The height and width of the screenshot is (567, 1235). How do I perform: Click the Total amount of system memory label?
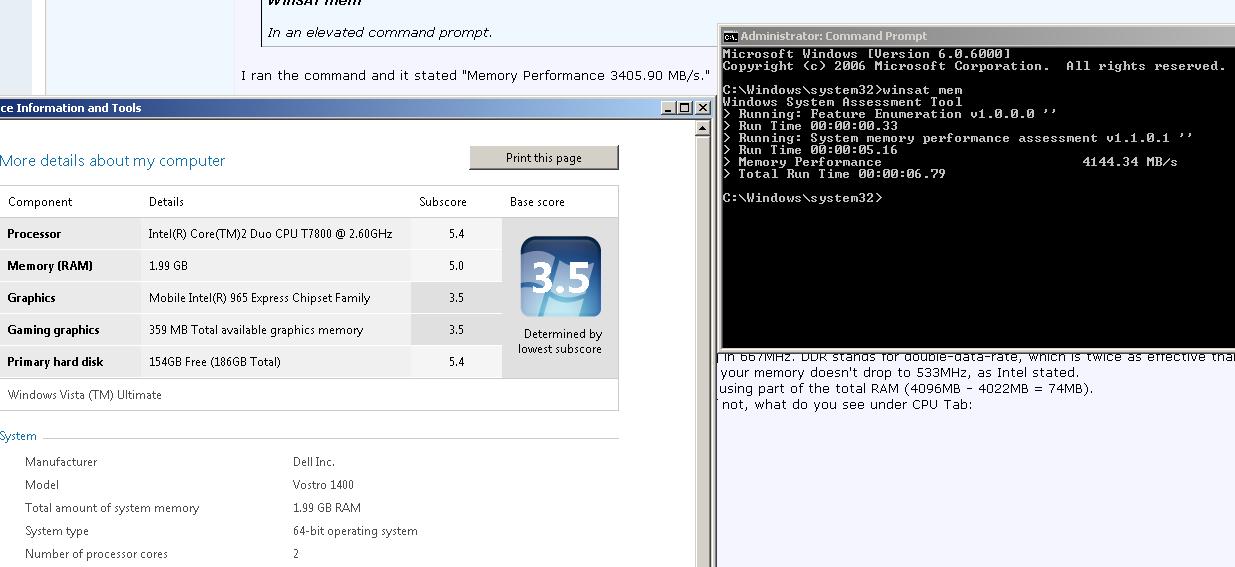112,508
